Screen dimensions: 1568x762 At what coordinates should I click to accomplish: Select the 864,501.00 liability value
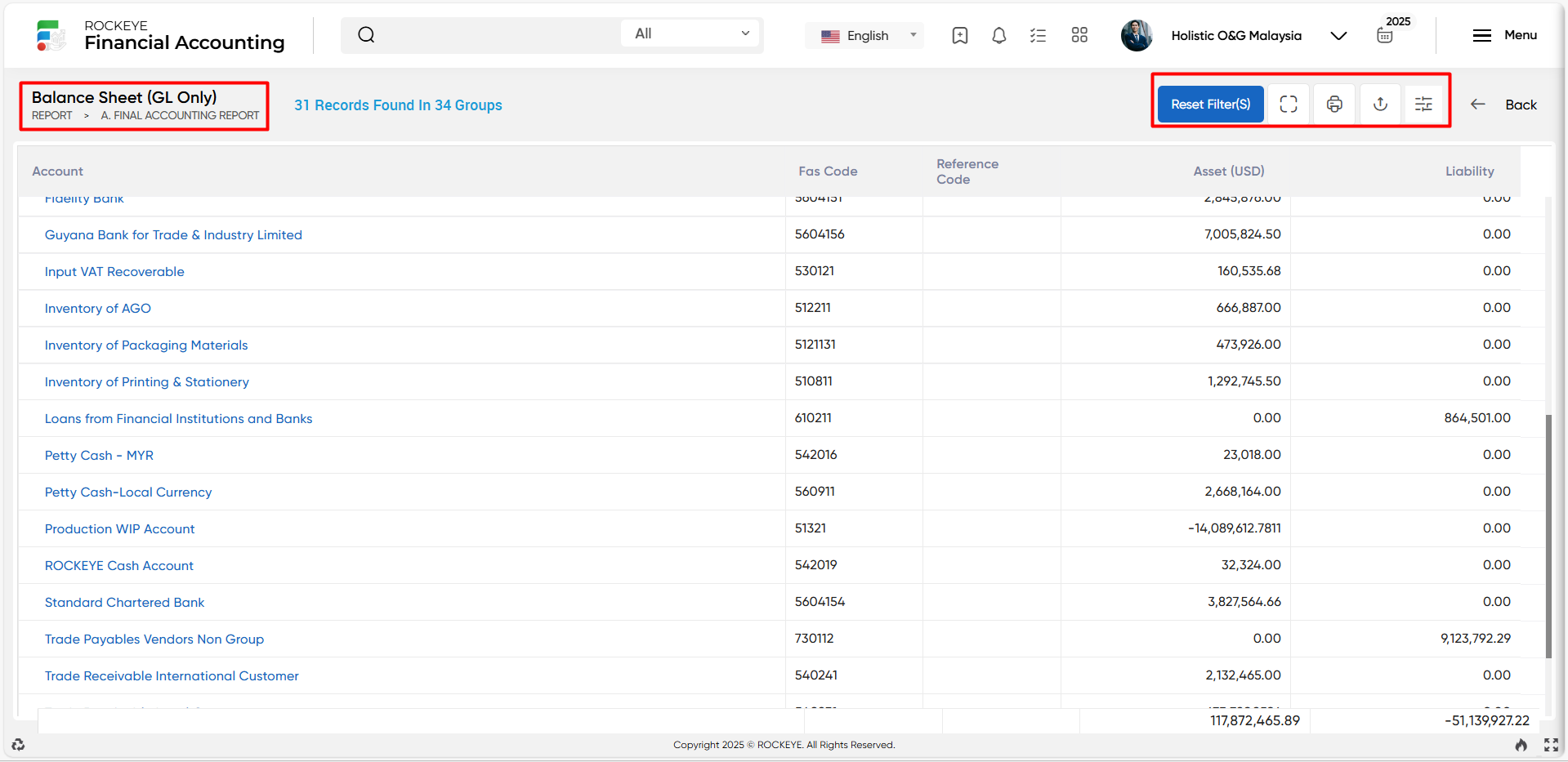[1477, 418]
